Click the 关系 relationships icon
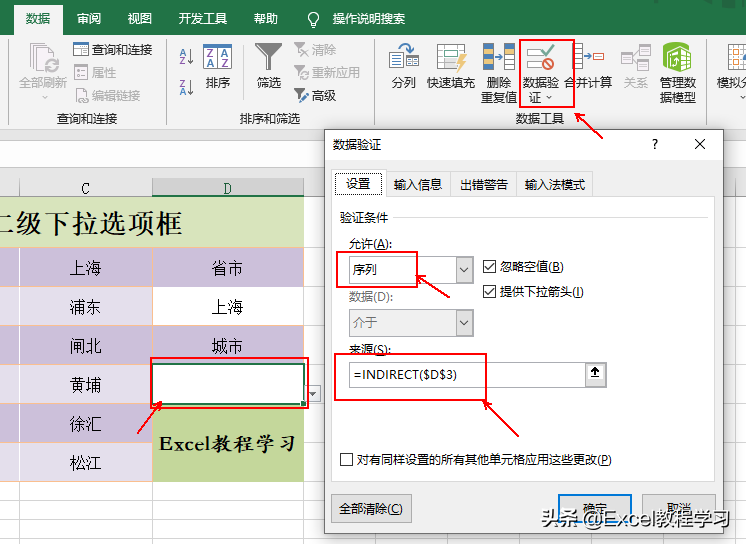The width and height of the screenshot is (746, 544). pos(636,58)
